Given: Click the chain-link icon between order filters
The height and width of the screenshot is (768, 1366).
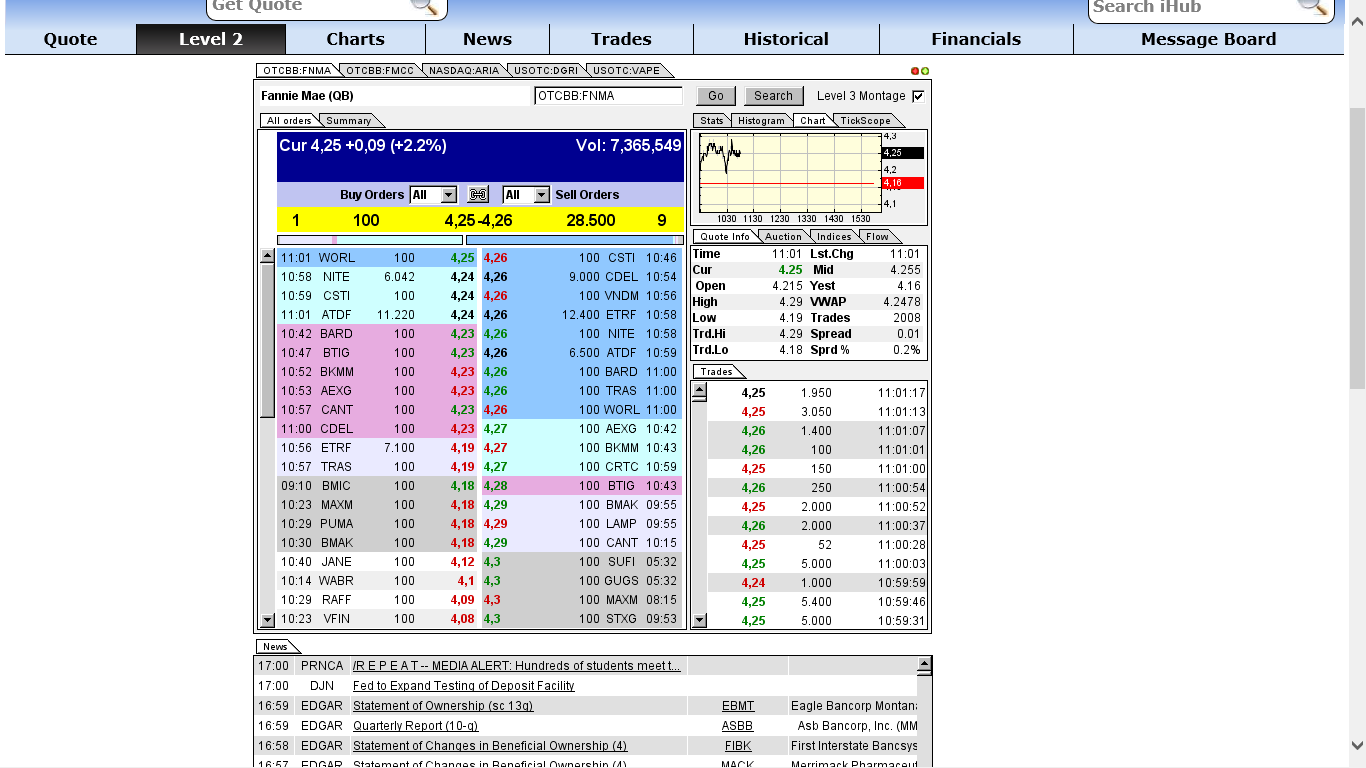Looking at the screenshot, I should pos(478,194).
